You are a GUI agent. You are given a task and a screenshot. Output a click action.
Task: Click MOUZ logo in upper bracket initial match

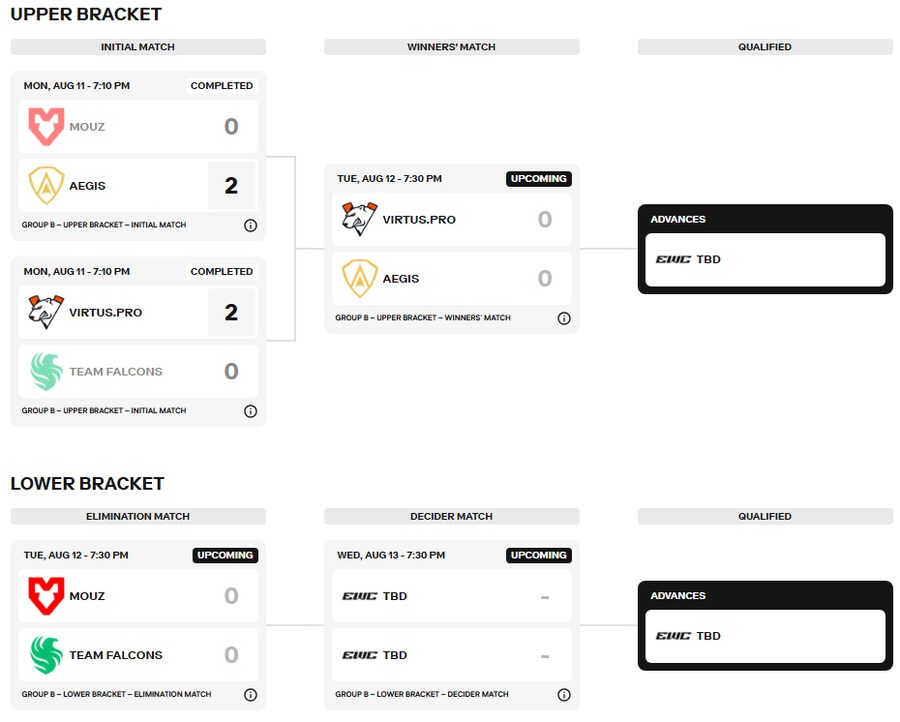(x=46, y=126)
